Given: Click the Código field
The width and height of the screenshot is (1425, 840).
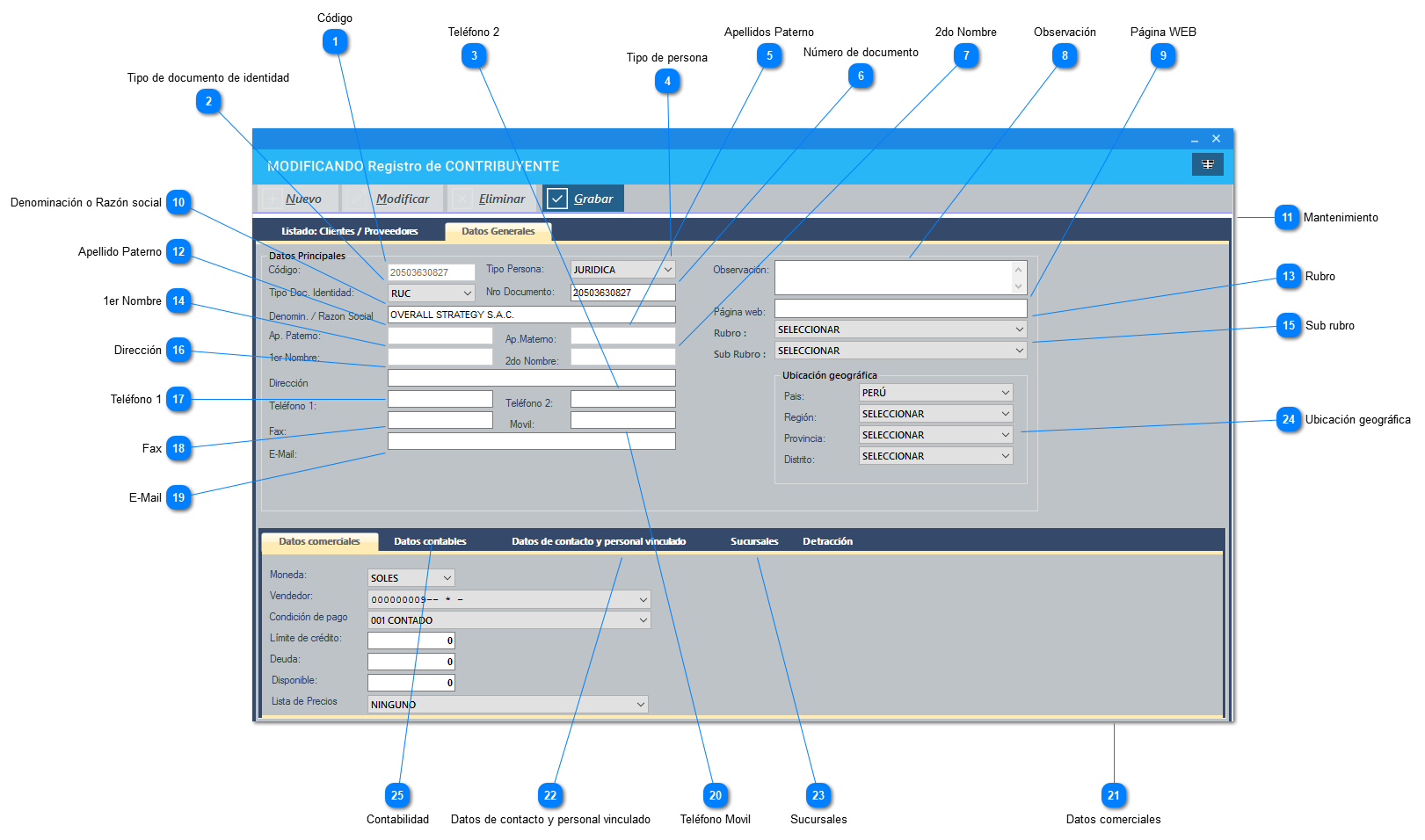Looking at the screenshot, I should tap(432, 272).
